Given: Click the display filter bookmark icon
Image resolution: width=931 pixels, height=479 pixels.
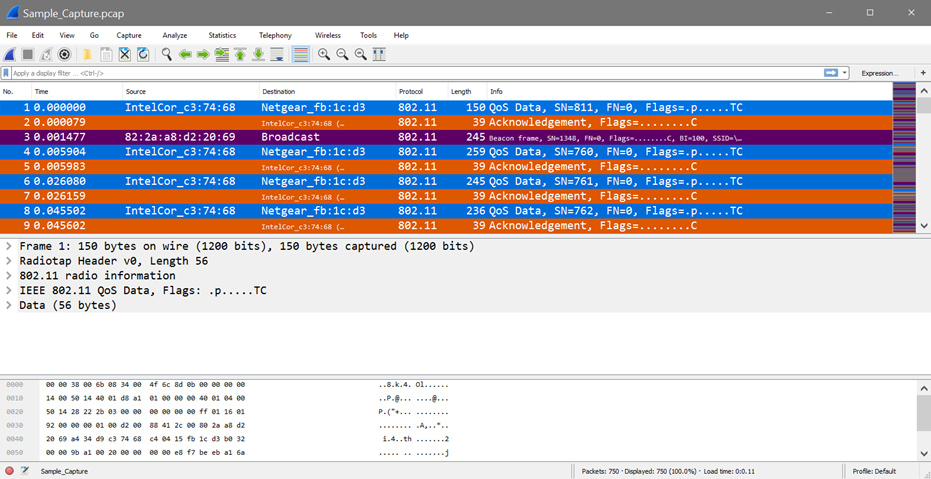Looking at the screenshot, I should [x=6, y=73].
